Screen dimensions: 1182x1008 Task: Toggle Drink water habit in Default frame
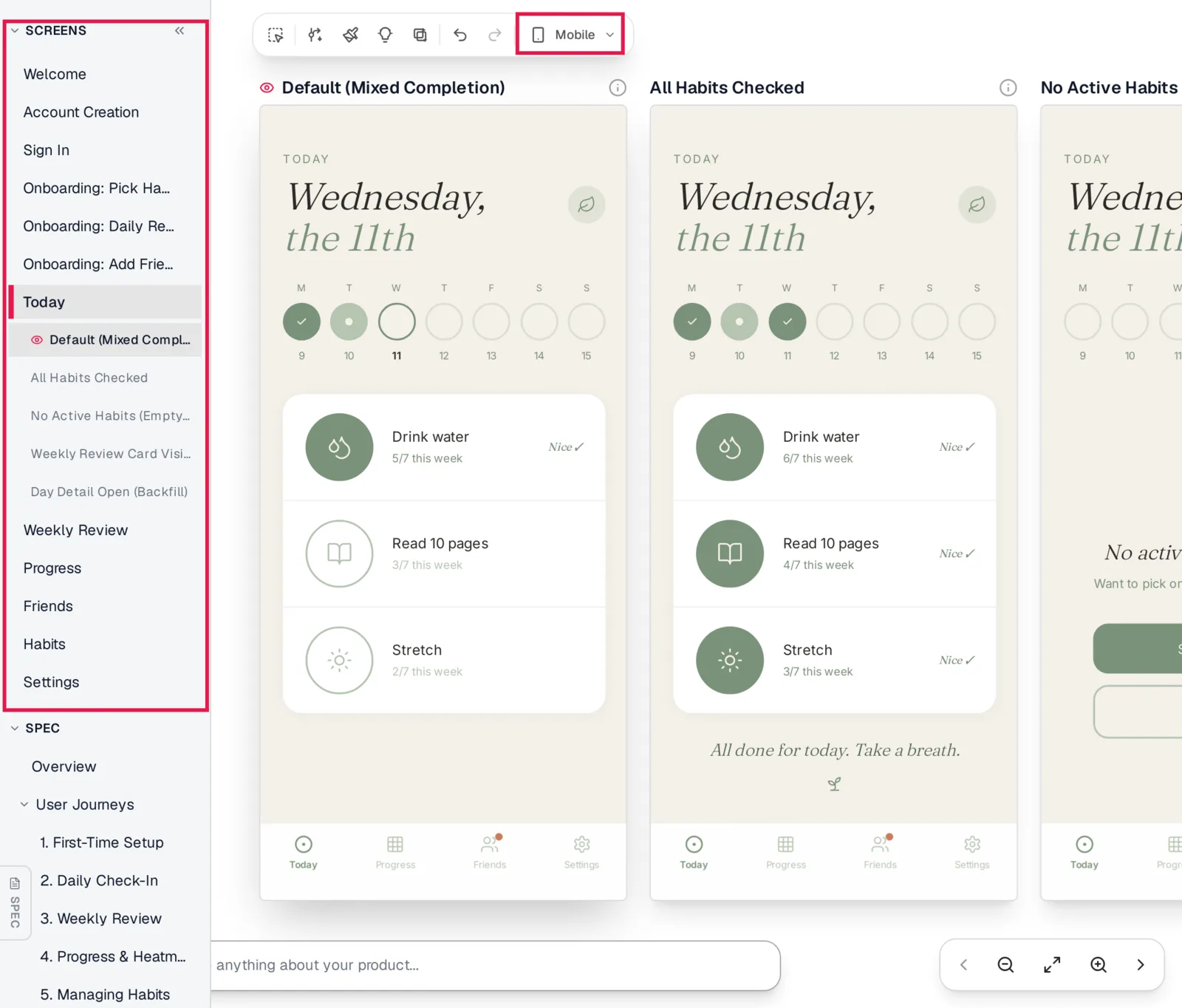[x=339, y=447]
